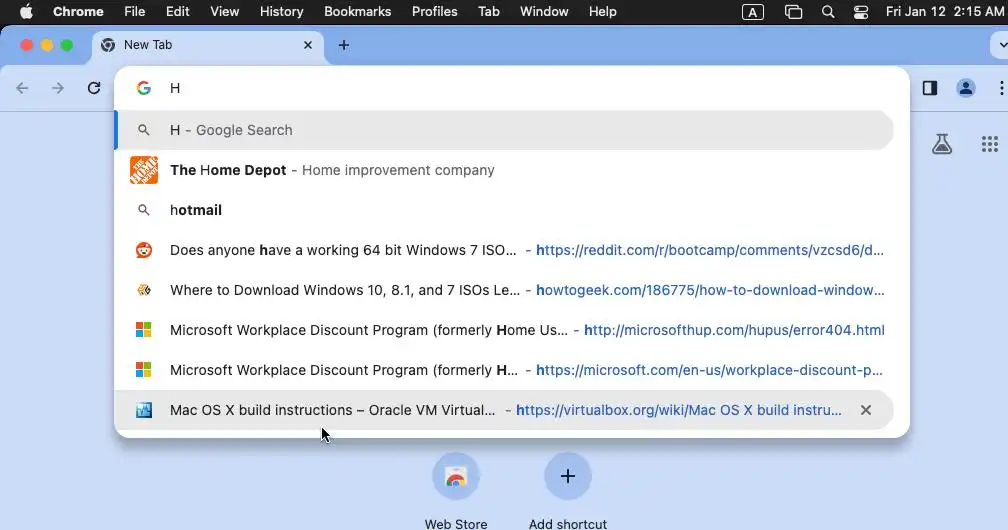This screenshot has height=530, width=1008.
Task: Remove the VirtualBox suggestion with X
Action: (x=866, y=410)
